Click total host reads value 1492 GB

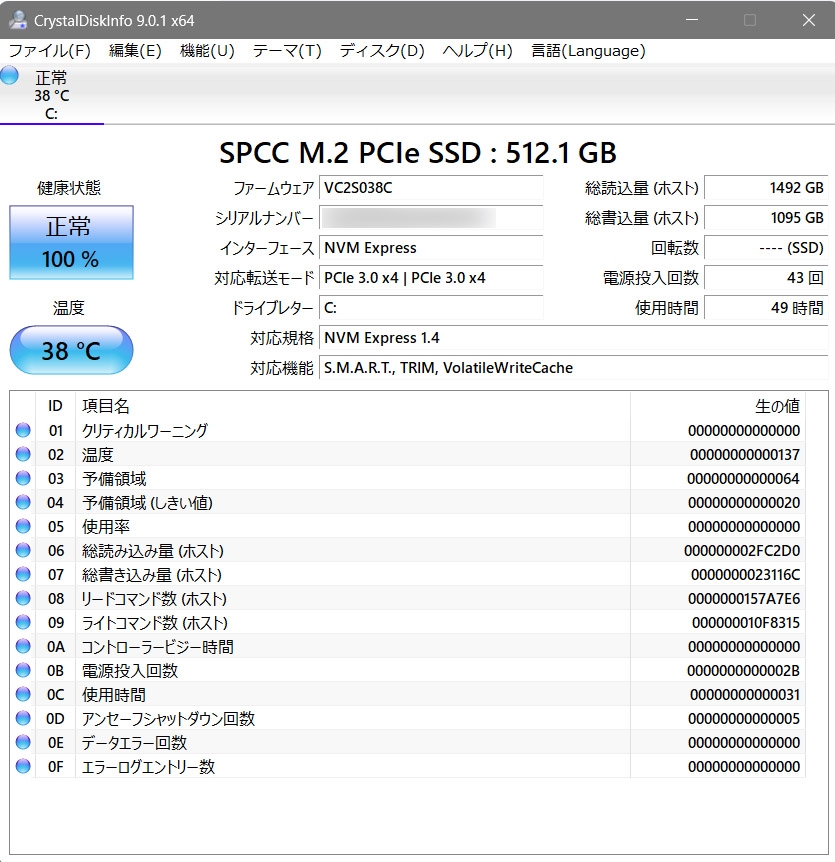click(766, 188)
